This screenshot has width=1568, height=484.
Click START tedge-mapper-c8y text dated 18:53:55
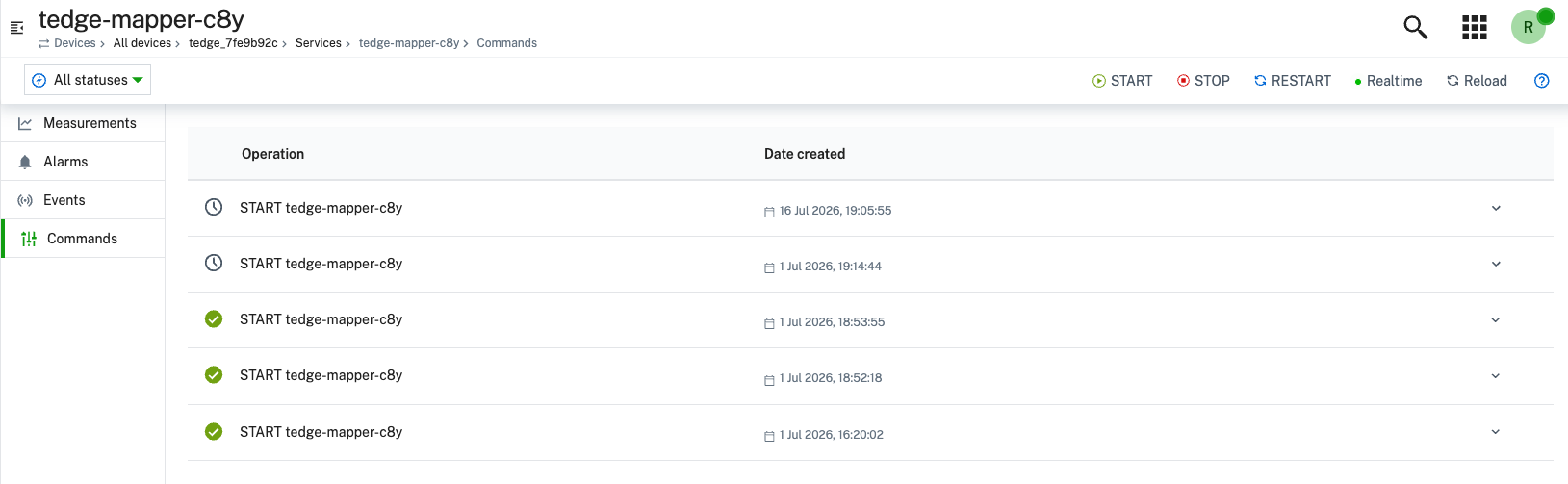321,319
